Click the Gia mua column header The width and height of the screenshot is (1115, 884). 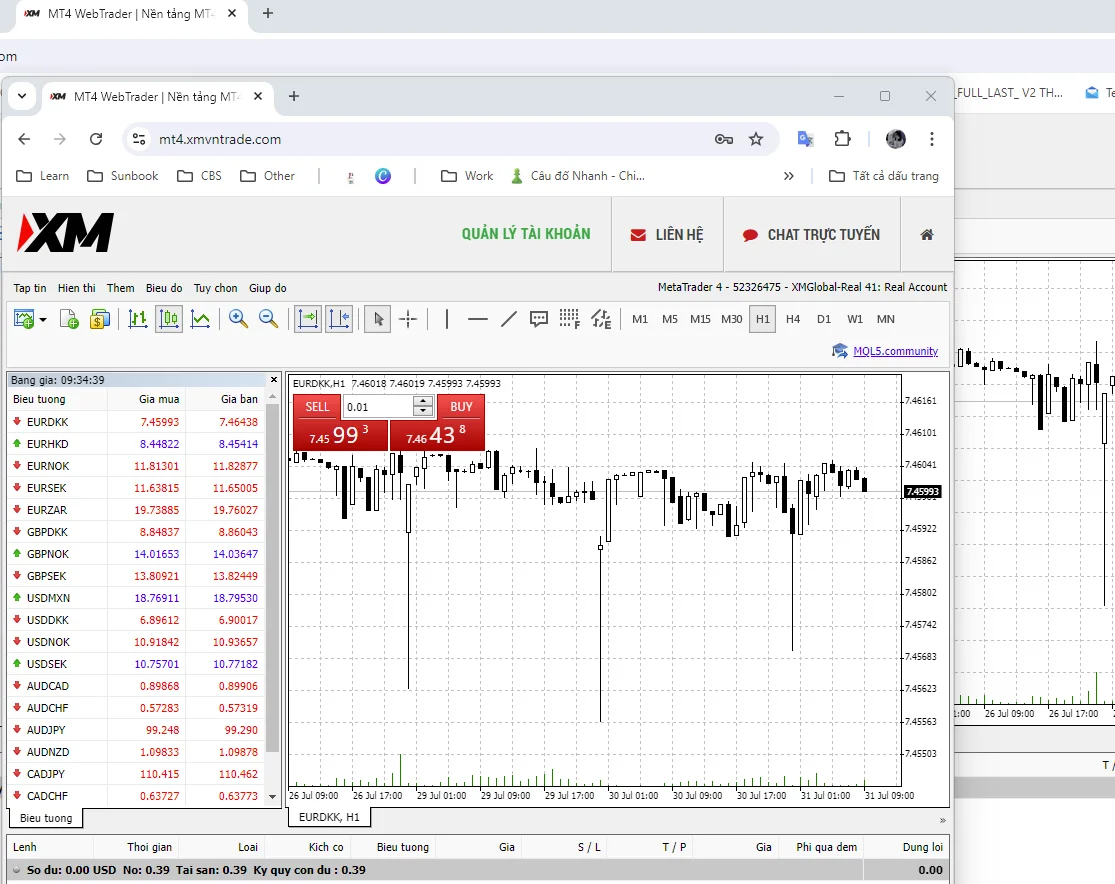click(159, 399)
